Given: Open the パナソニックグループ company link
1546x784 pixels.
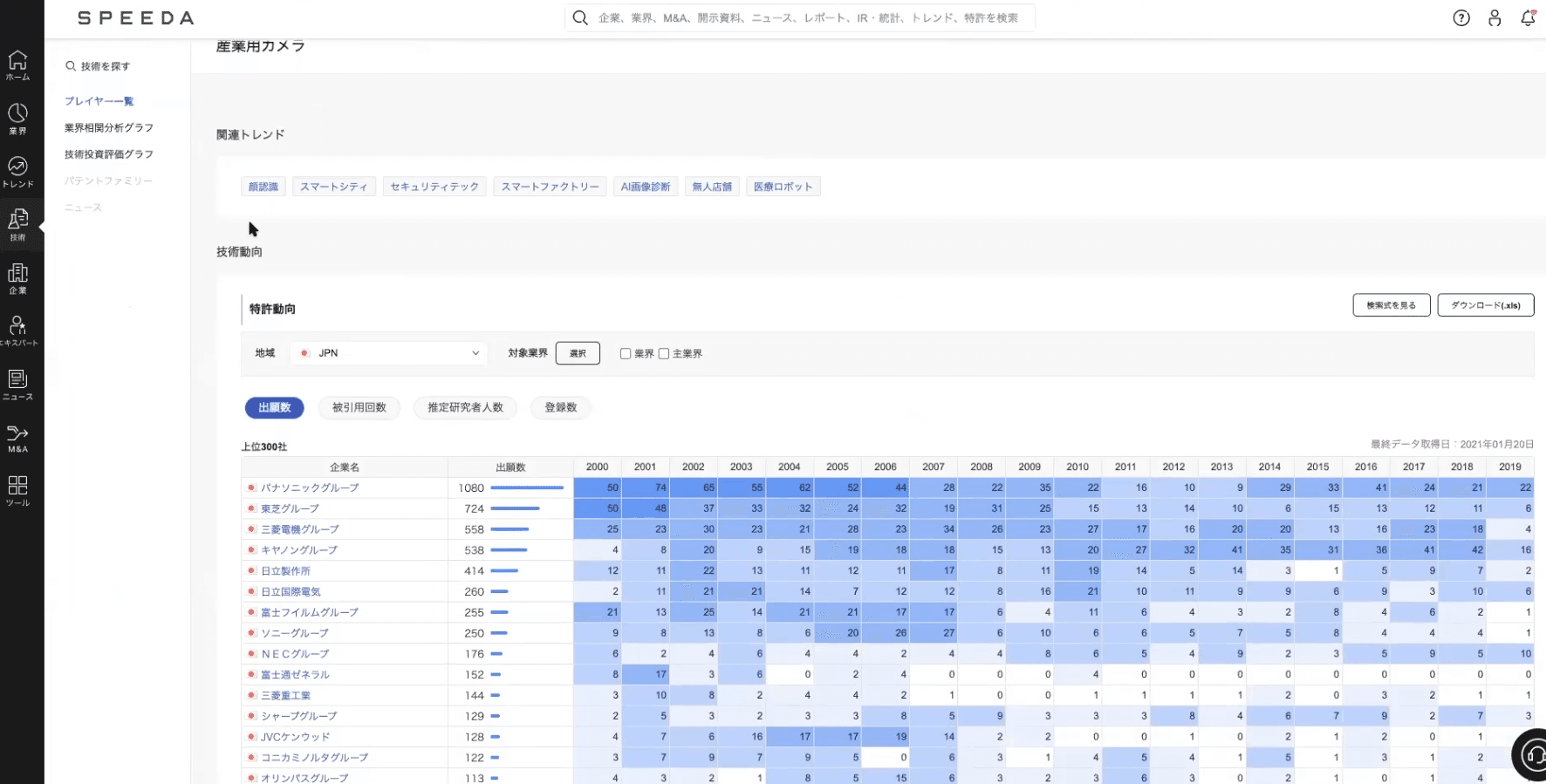Looking at the screenshot, I should point(310,487).
